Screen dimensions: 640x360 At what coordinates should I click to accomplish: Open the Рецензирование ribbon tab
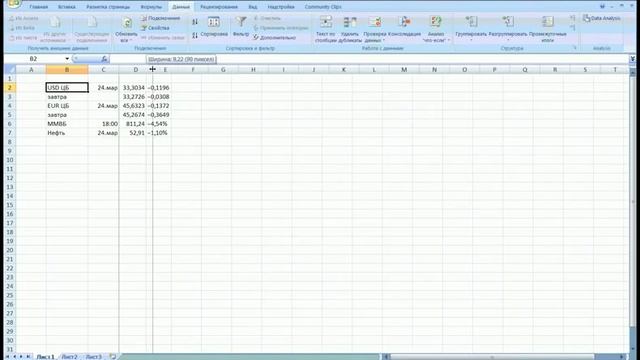[x=219, y=7]
